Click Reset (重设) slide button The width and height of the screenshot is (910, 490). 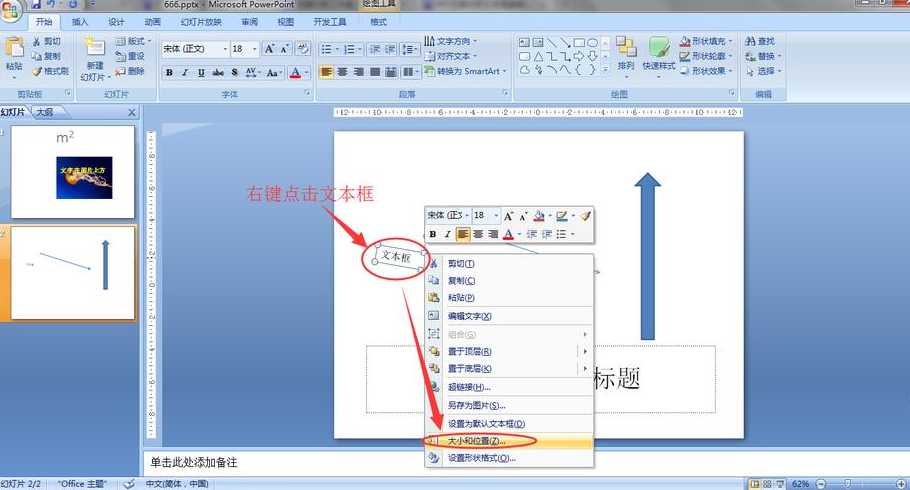click(x=129, y=56)
